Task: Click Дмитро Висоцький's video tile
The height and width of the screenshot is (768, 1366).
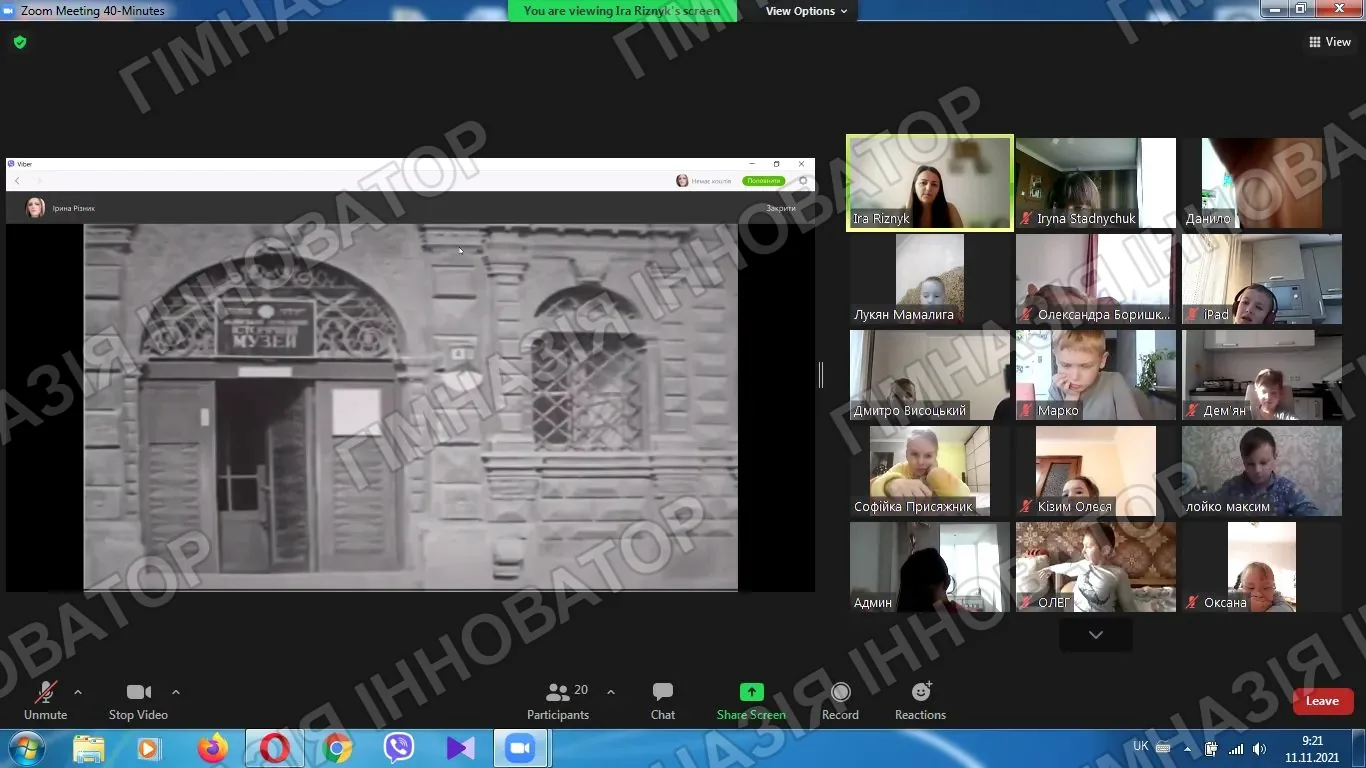Action: (x=930, y=375)
